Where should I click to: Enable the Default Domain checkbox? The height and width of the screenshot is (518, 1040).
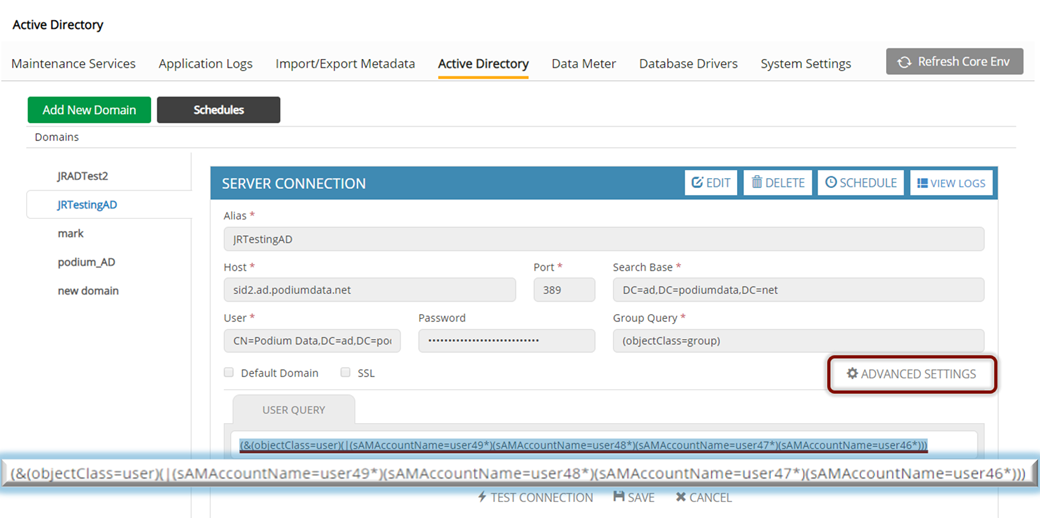[x=229, y=373]
